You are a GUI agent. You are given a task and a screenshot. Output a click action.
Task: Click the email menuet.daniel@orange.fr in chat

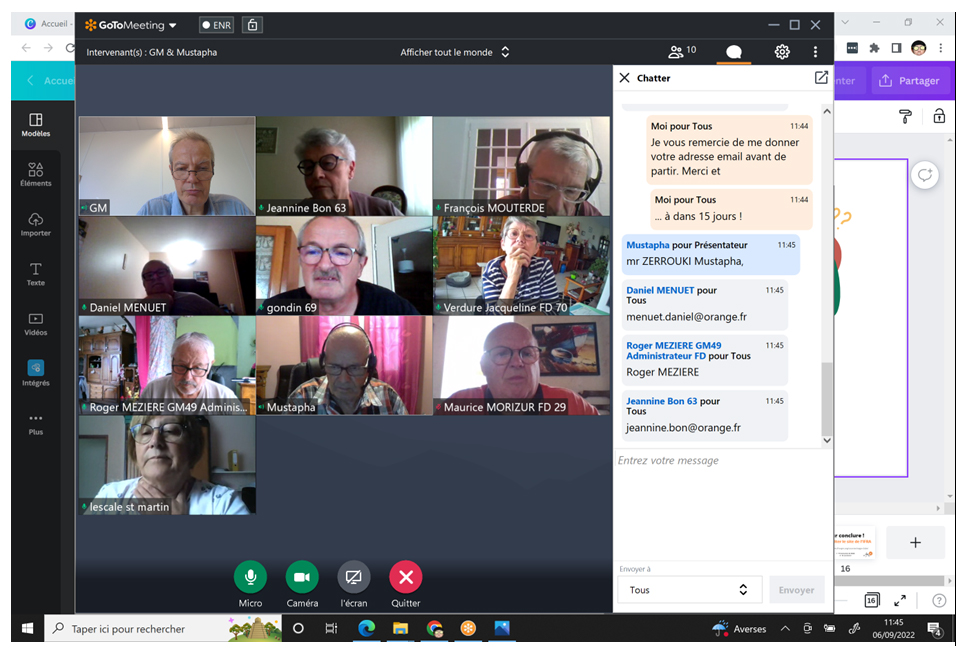tap(687, 317)
